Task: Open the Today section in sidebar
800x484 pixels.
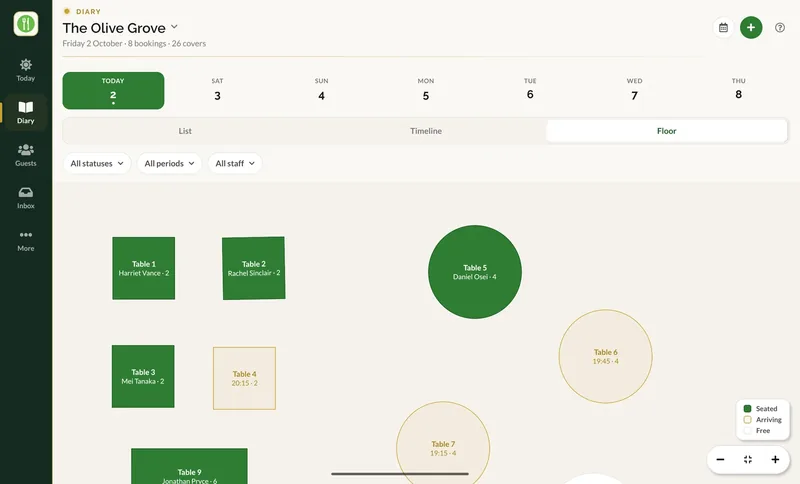Action: coord(26,70)
